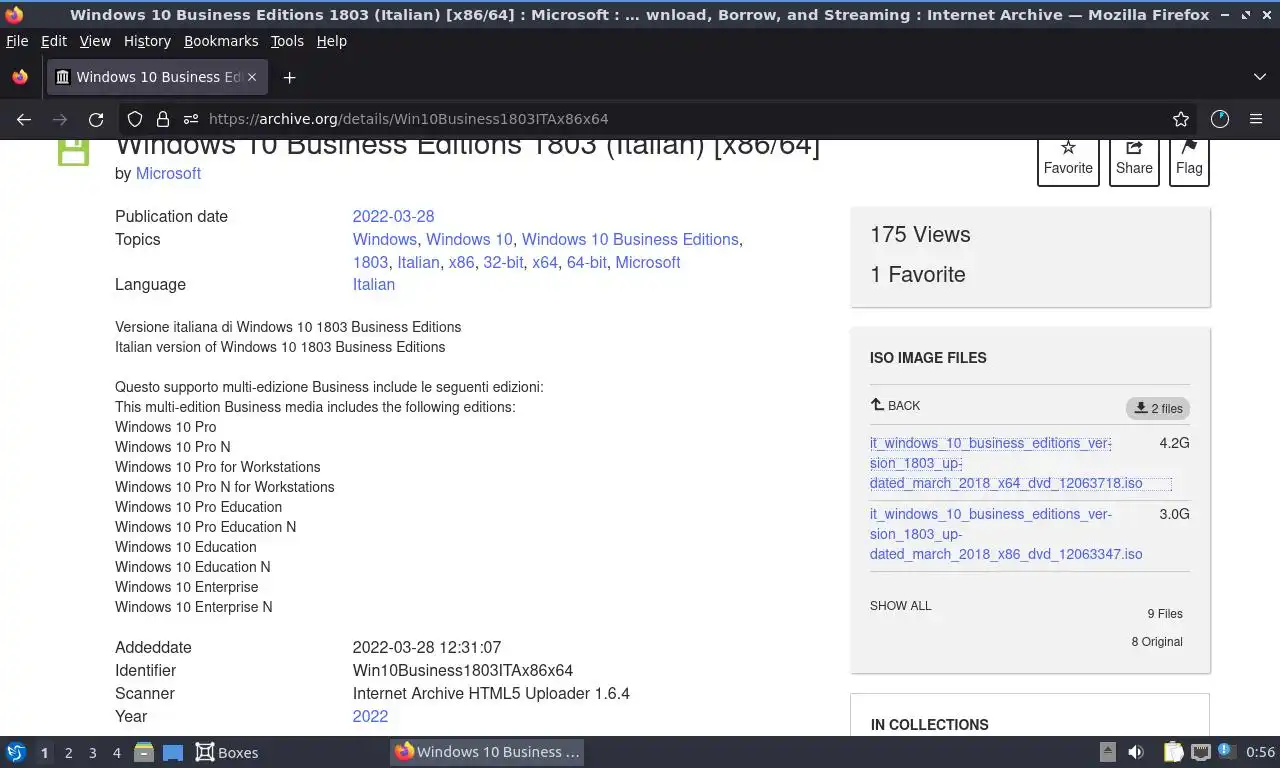This screenshot has width=1280, height=768.
Task: Open the 32-bit topic link
Action: tap(503, 262)
